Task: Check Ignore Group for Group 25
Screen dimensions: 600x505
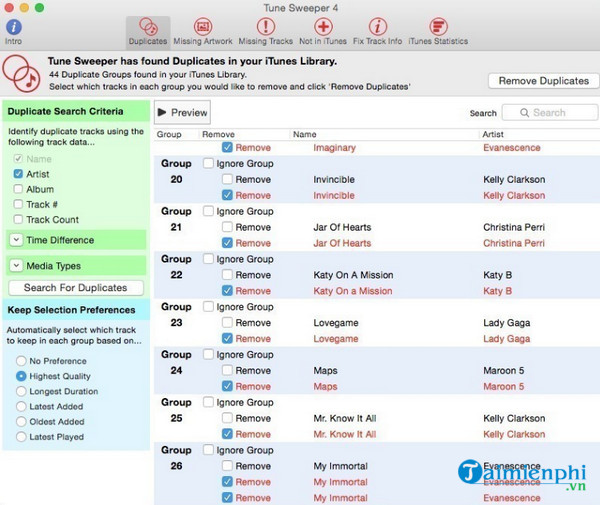Action: coord(208,402)
